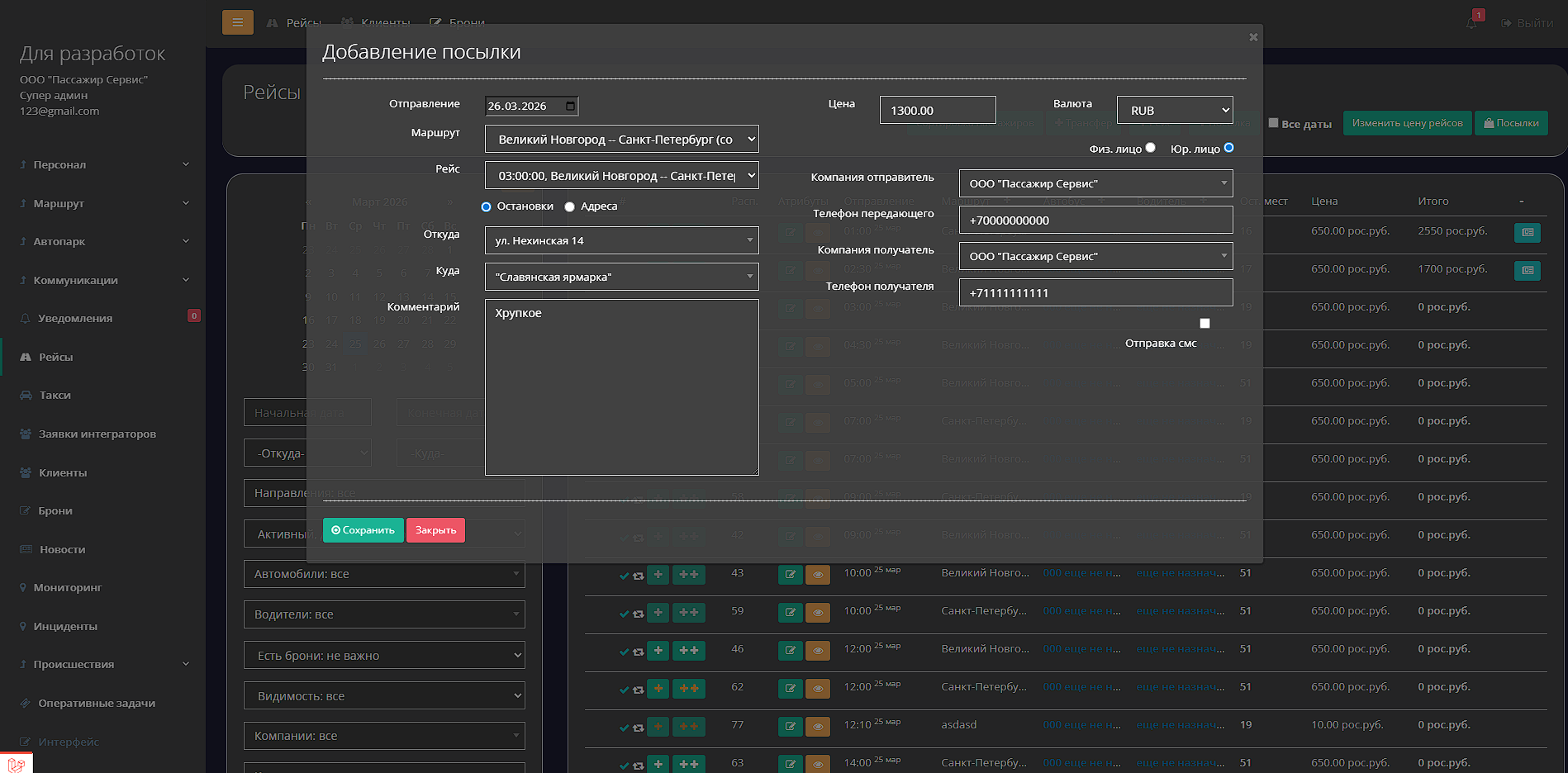Click the ticket icon beside 2550 total
Image resolution: width=1568 pixels, height=773 pixels.
1527,232
